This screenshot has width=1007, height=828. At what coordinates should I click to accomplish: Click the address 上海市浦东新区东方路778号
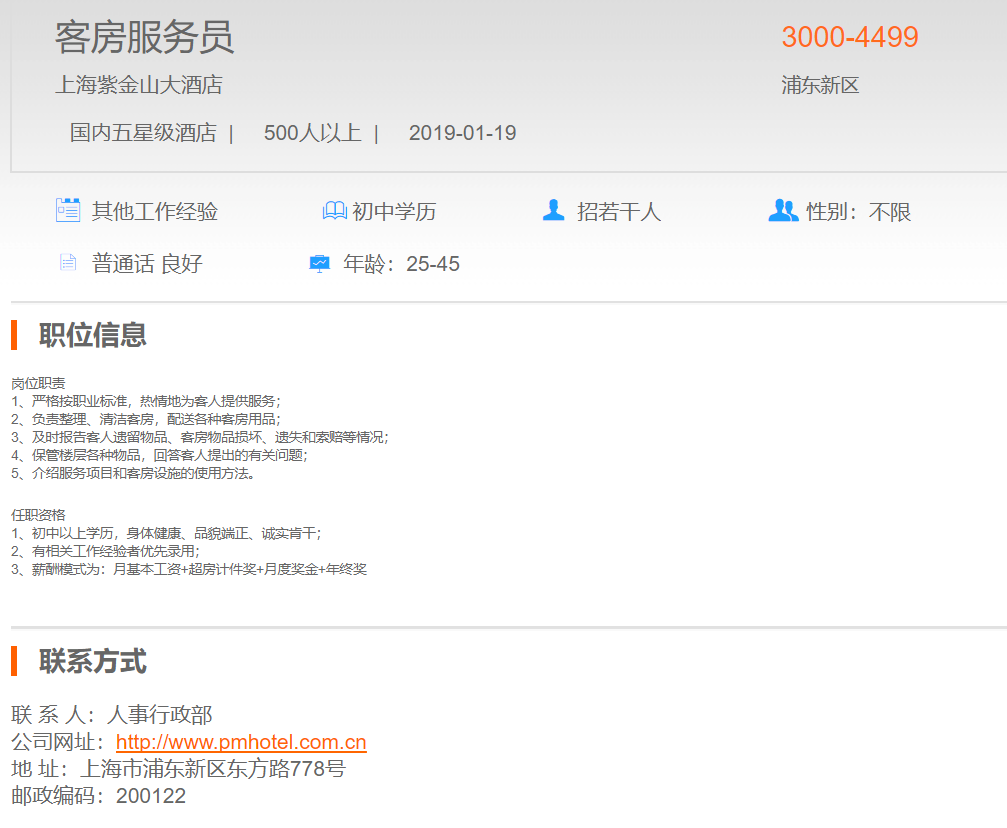(212, 769)
